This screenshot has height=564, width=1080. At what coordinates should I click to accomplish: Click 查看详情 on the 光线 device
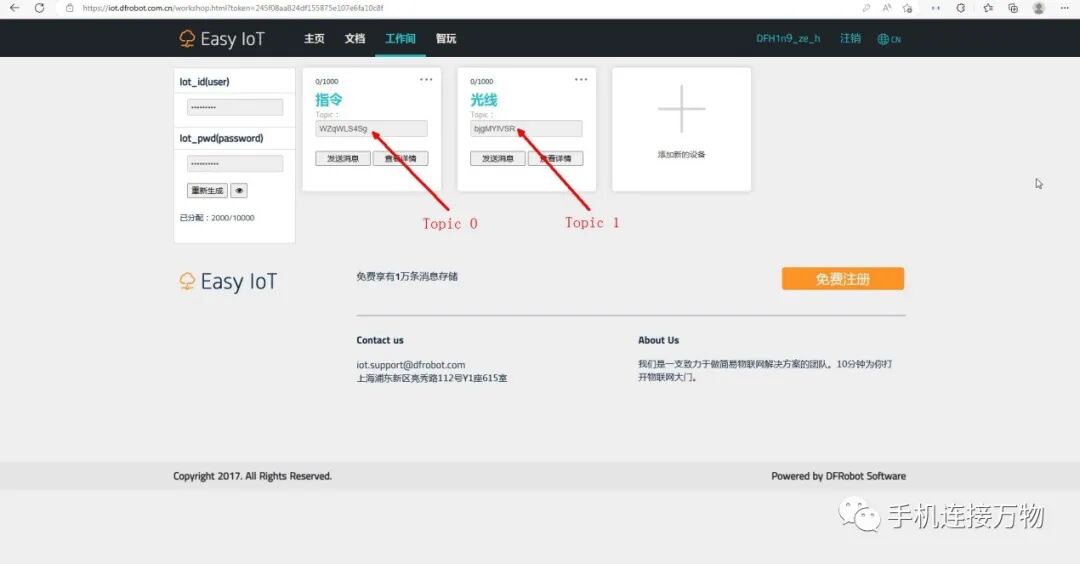[x=556, y=158]
